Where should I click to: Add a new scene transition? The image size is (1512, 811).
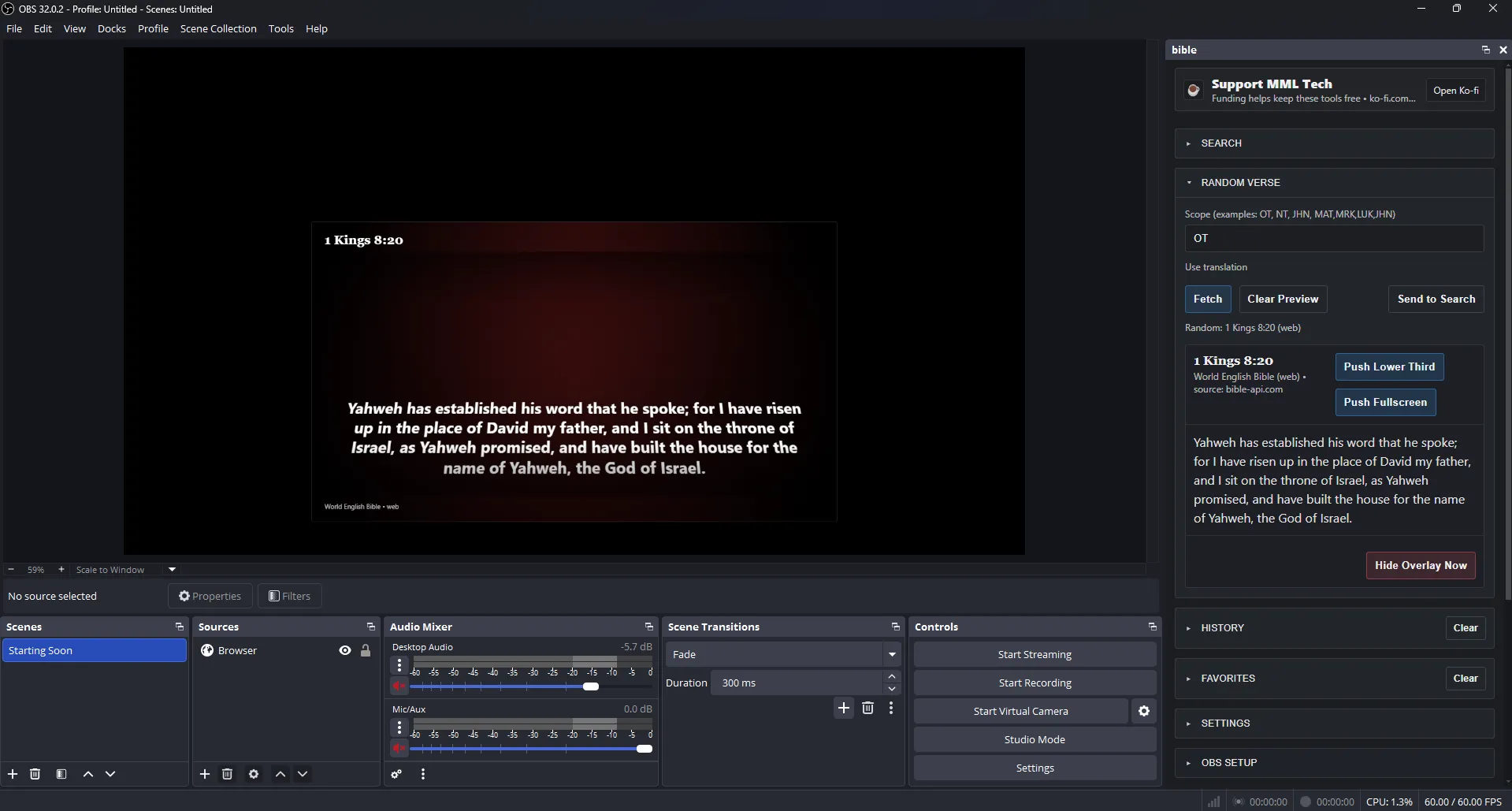point(843,708)
